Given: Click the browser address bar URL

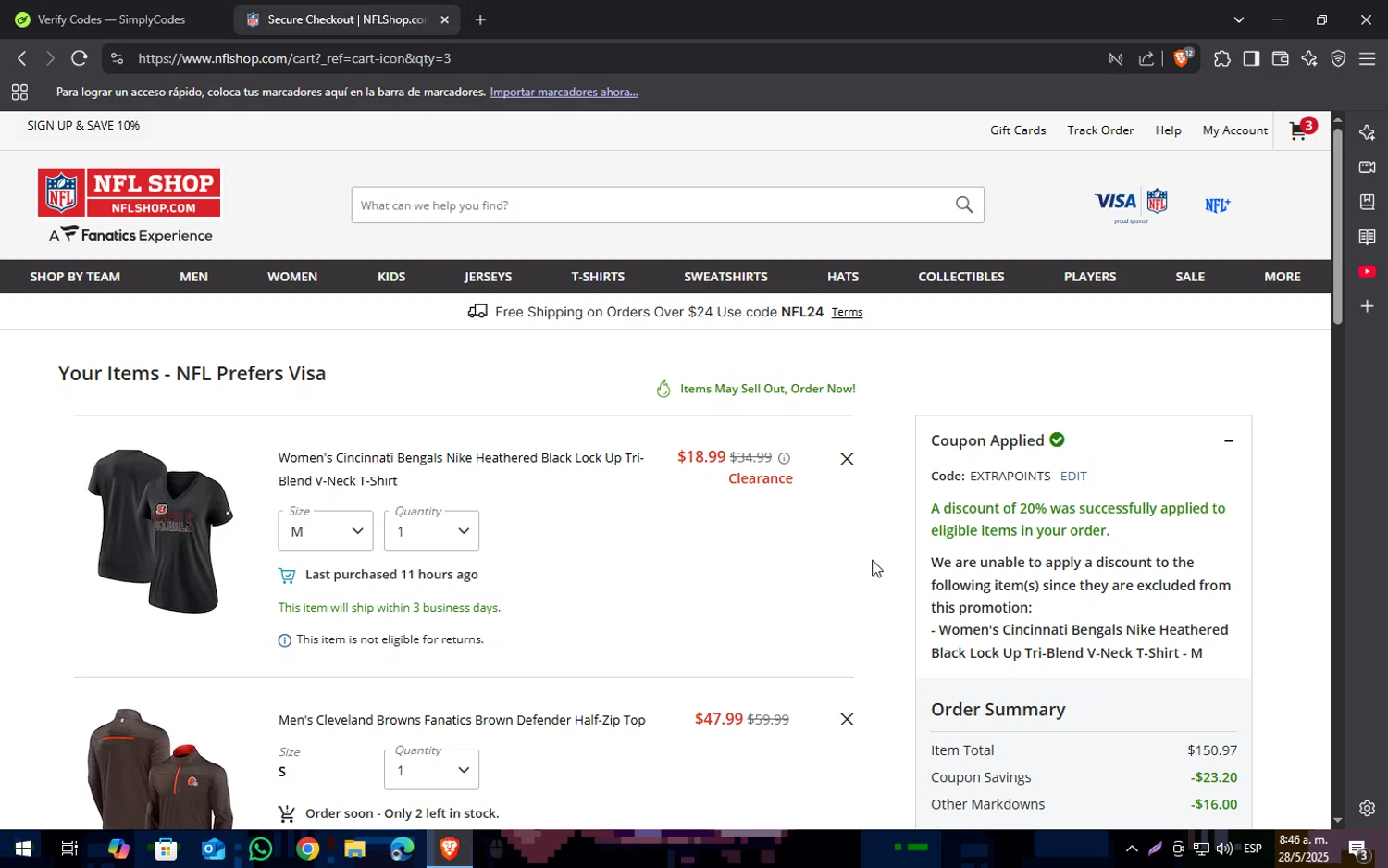Looking at the screenshot, I should pos(294,58).
